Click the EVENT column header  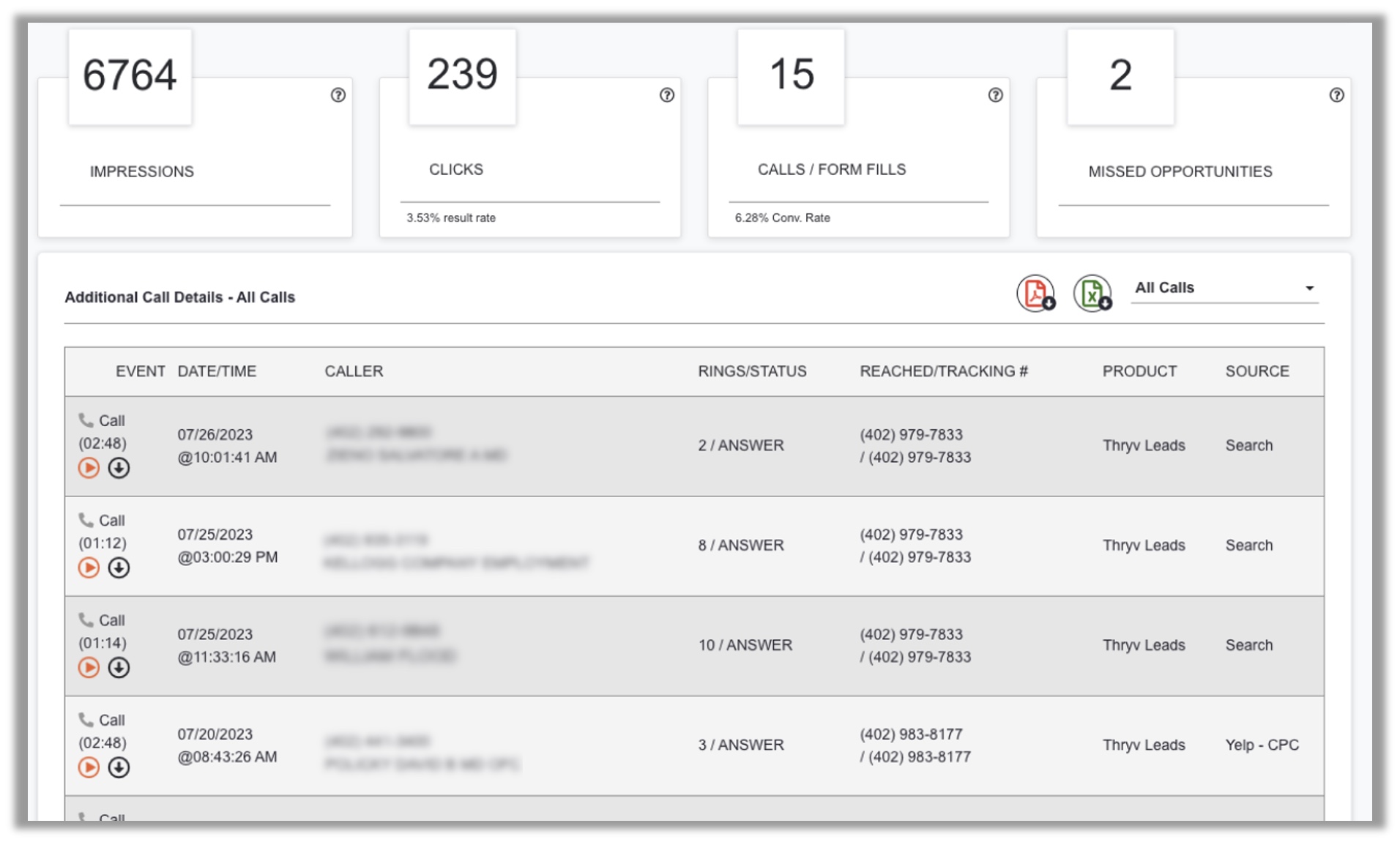tap(140, 371)
